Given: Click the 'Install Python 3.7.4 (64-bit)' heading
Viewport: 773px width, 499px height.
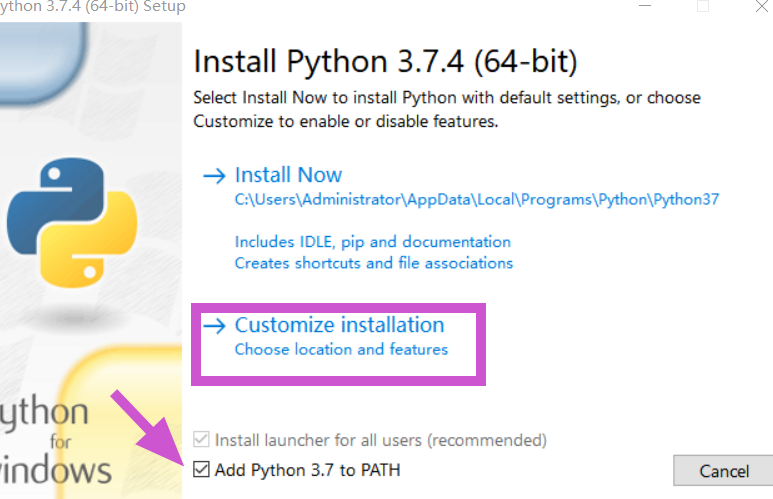Looking at the screenshot, I should 385,61.
